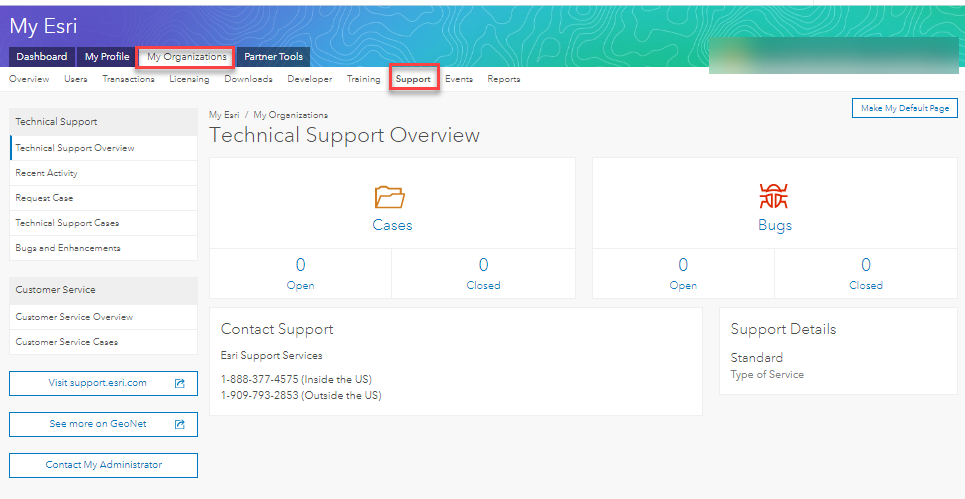Click the Technical Support Overview page title
Image resolution: width=965 pixels, height=499 pixels.
click(345, 135)
